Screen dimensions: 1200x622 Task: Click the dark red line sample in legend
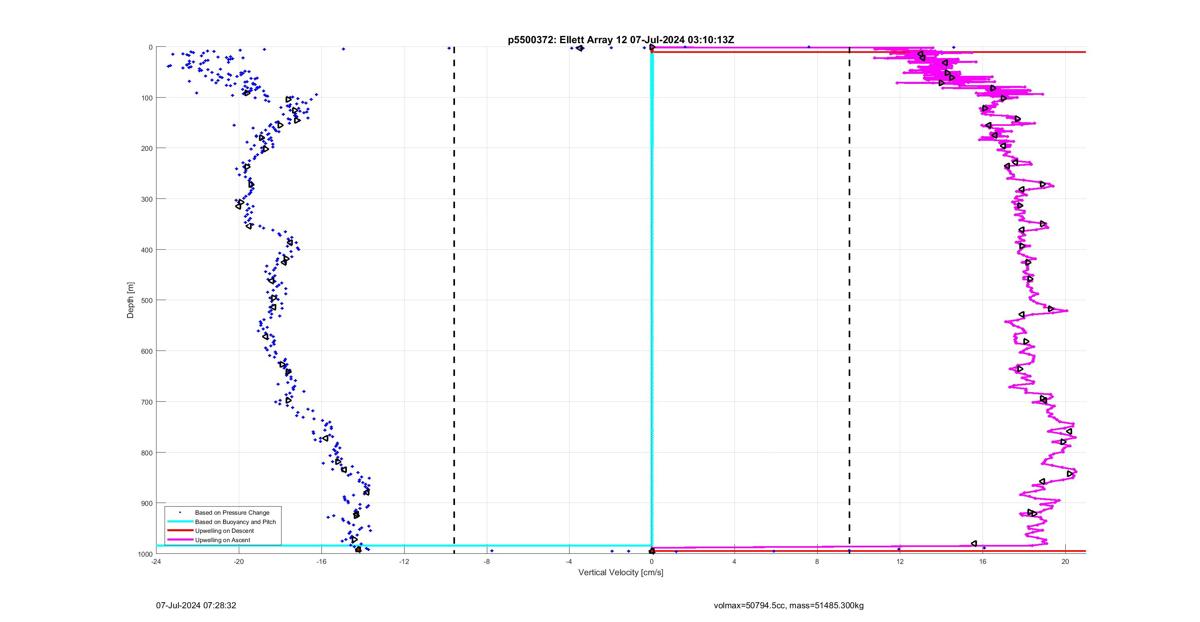pos(180,531)
